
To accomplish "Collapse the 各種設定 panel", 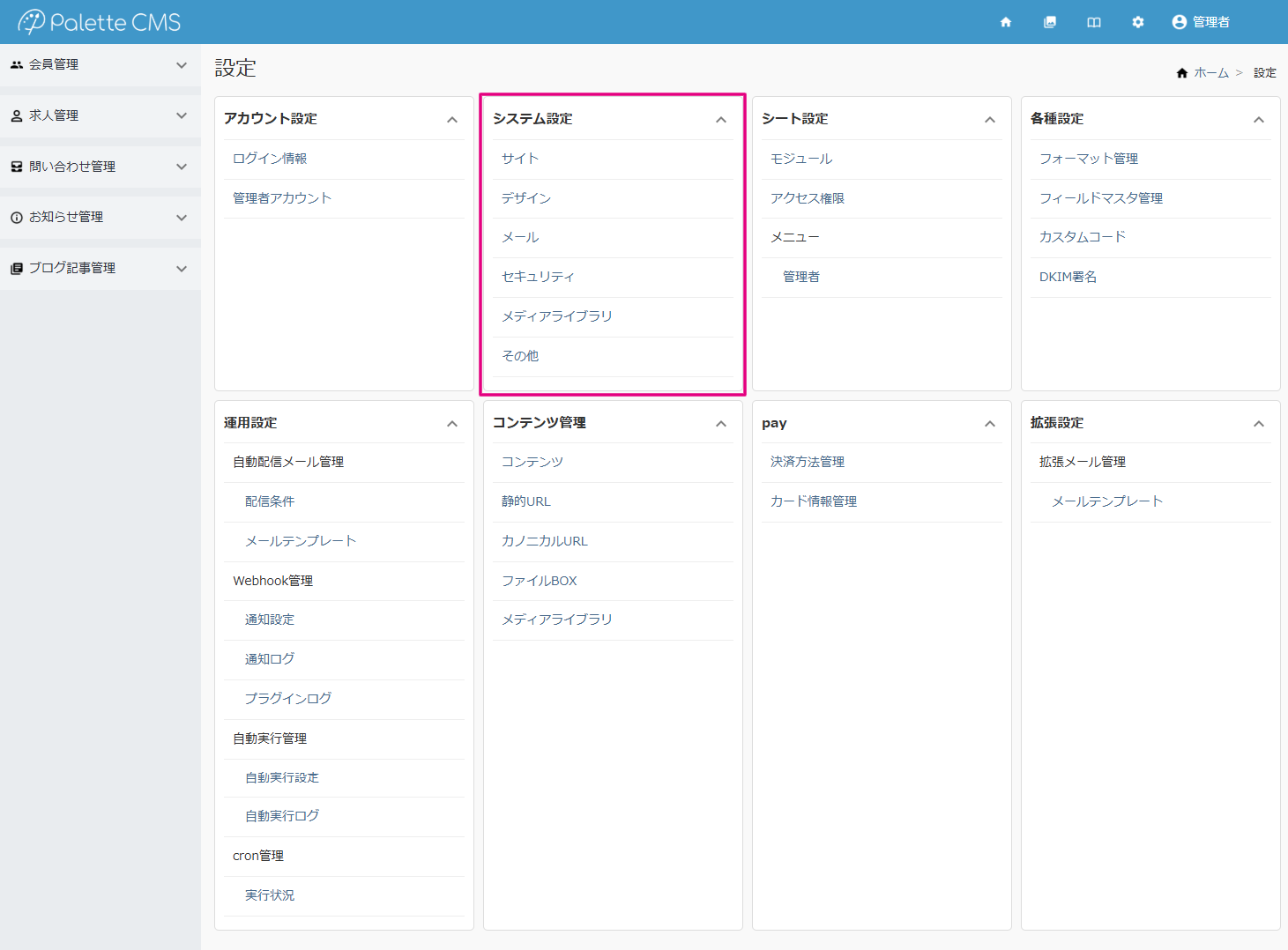I will click(x=1259, y=120).
